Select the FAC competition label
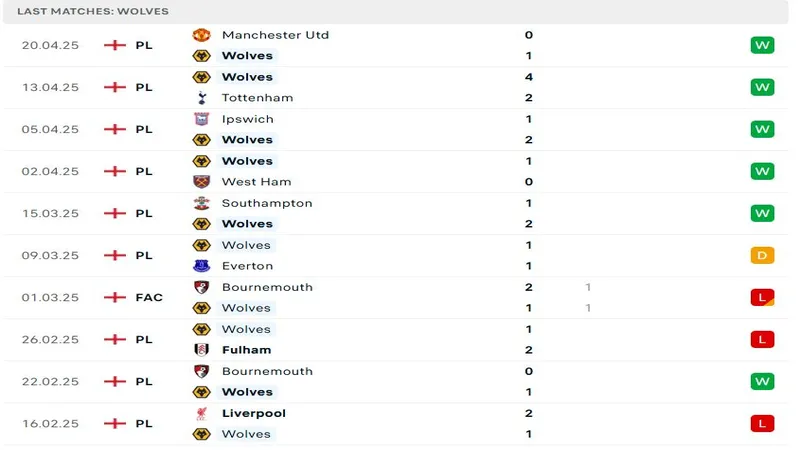The image size is (800, 450). [147, 297]
